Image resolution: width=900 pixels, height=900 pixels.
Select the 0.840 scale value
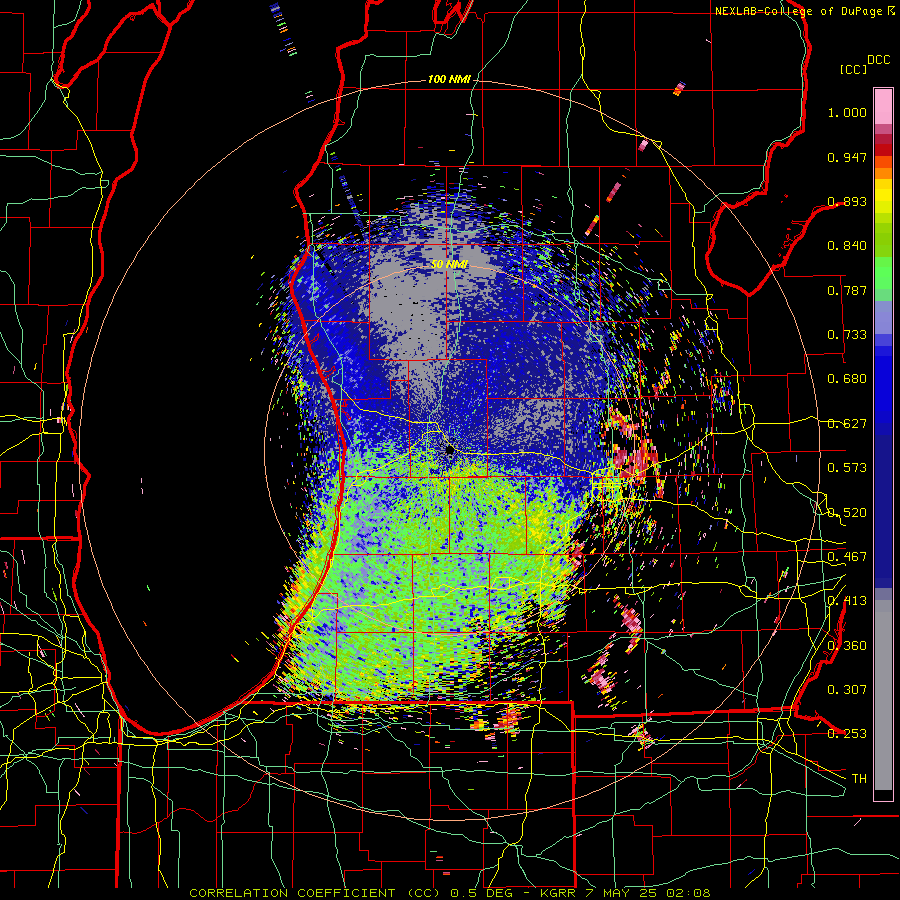(x=847, y=246)
